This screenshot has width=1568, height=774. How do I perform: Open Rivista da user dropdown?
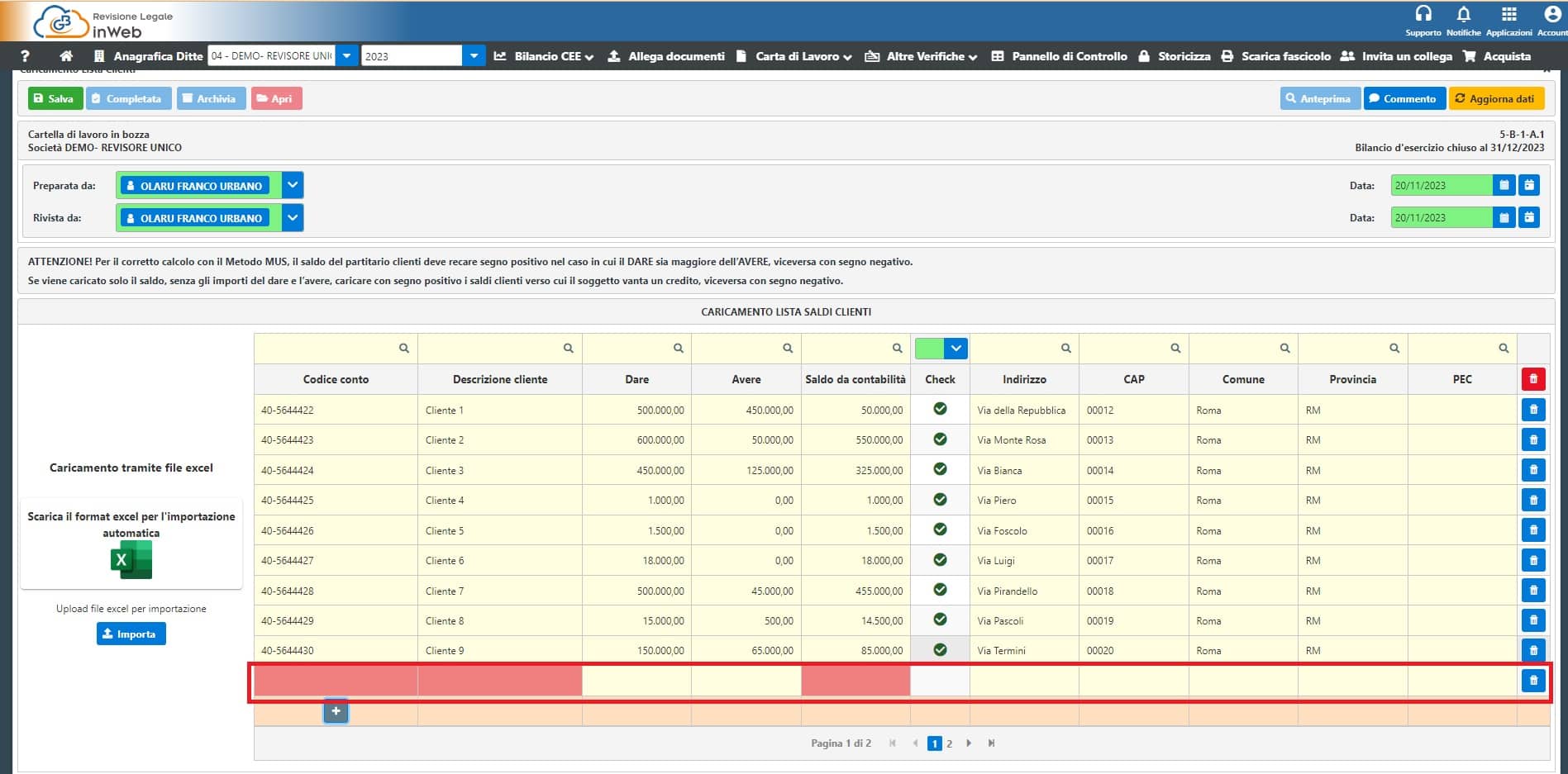pyautogui.click(x=293, y=217)
